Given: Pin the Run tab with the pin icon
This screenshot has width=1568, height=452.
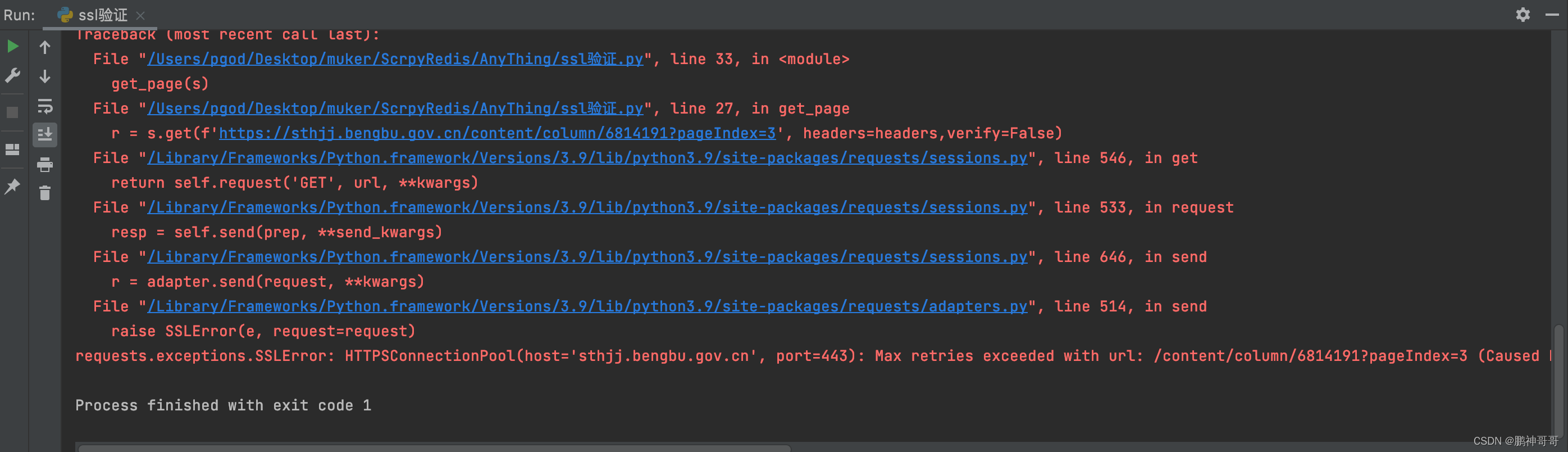Looking at the screenshot, I should 12,187.
